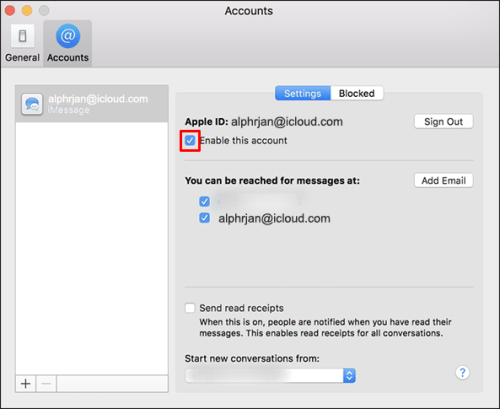
Task: Toggle the alphrjan@icloud.com reachable checkbox
Action: 204,218
